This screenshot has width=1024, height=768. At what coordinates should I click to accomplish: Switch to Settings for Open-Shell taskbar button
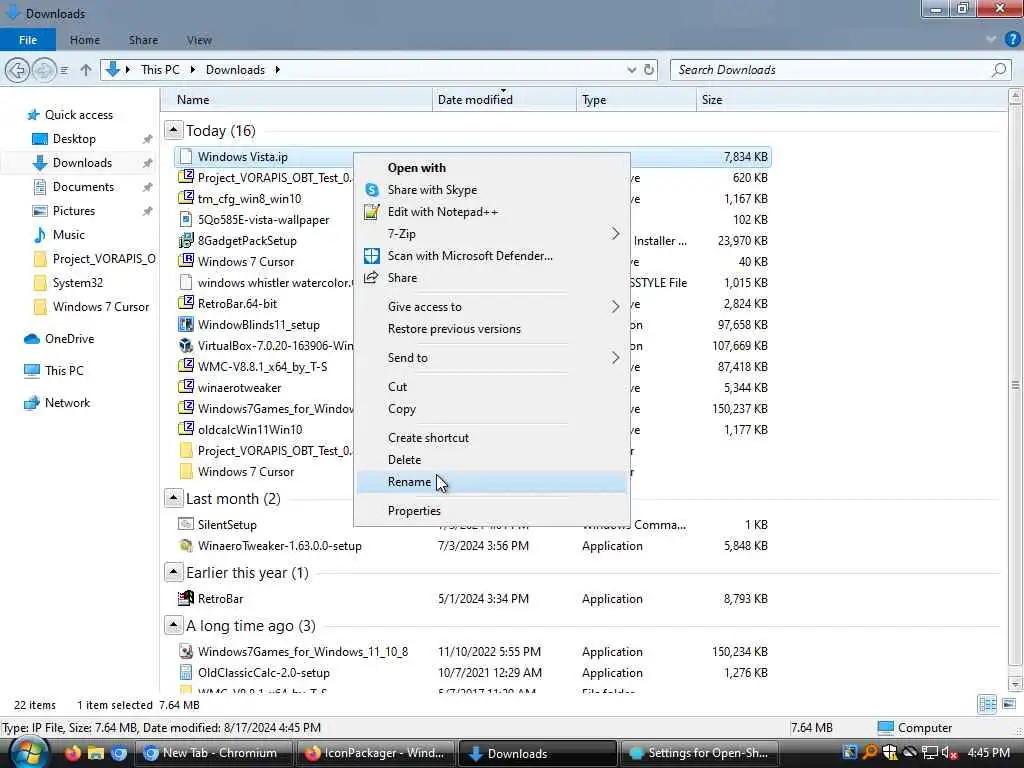coord(699,753)
